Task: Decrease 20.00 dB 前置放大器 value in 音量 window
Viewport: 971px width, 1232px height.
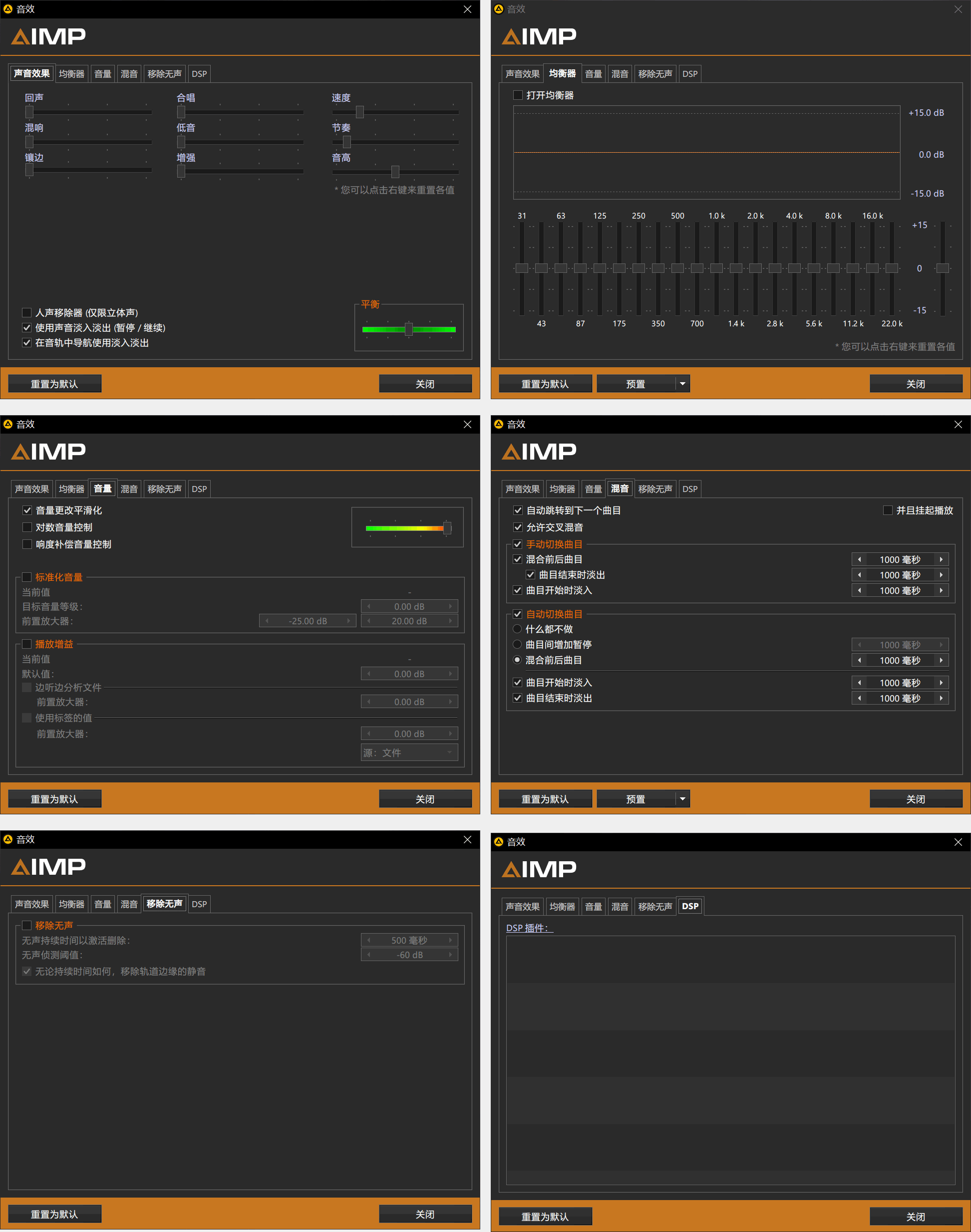Action: pos(368,621)
